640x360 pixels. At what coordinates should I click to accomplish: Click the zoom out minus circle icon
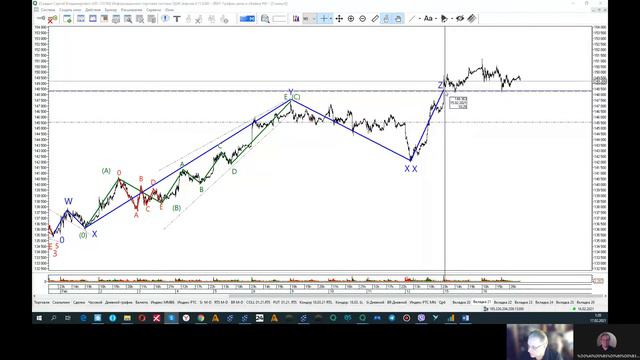click(x=362, y=19)
